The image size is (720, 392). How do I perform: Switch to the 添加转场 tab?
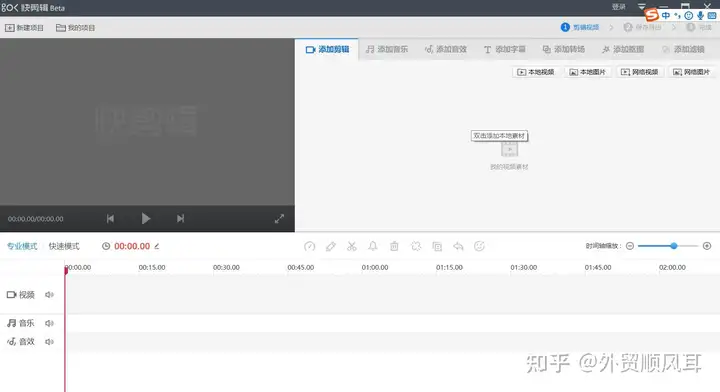(x=563, y=50)
